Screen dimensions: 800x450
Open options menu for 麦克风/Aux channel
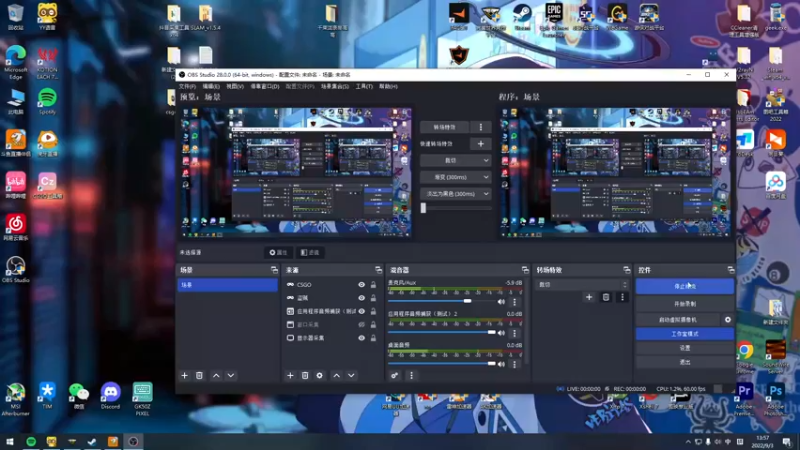click(514, 302)
